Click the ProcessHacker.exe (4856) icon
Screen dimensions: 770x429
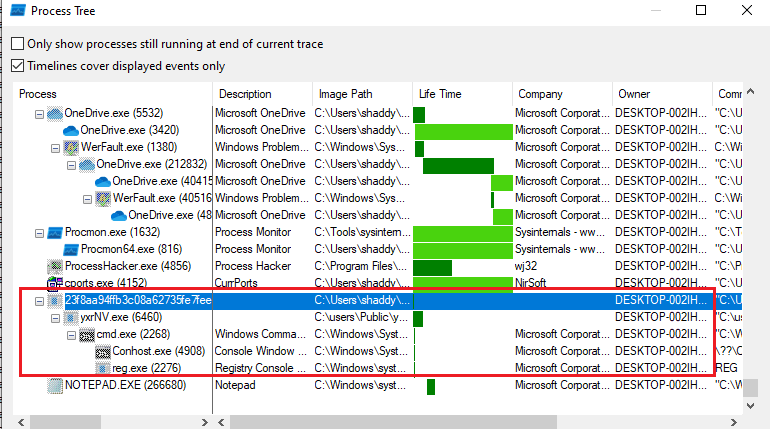pos(55,266)
